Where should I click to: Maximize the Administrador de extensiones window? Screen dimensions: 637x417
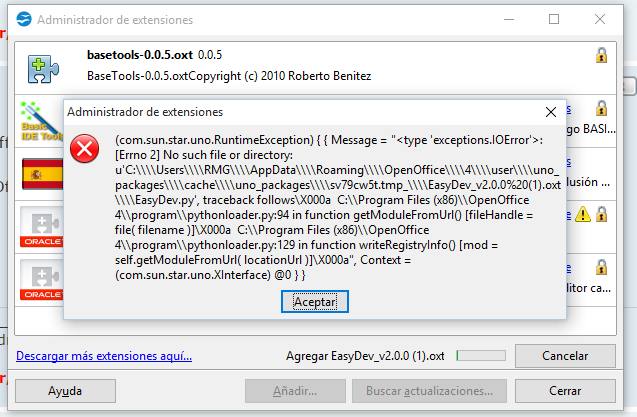click(x=554, y=19)
